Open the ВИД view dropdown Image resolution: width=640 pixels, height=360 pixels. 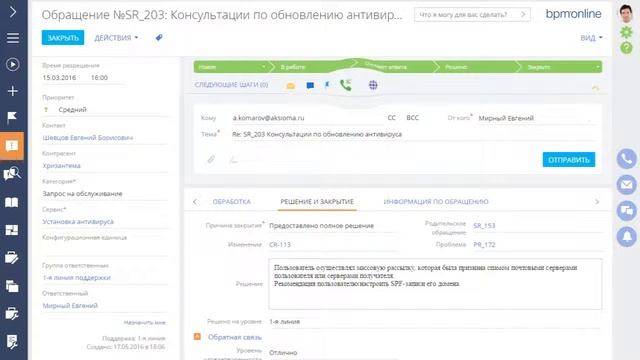pos(591,38)
